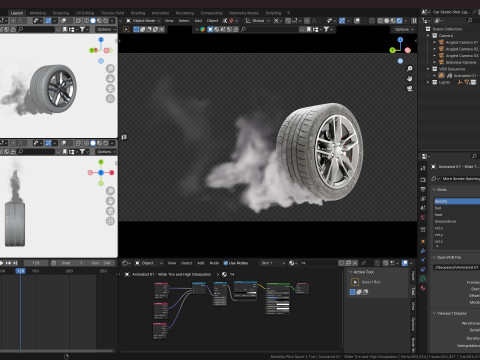
Task: Jump to last frame playback button
Action: point(15,263)
